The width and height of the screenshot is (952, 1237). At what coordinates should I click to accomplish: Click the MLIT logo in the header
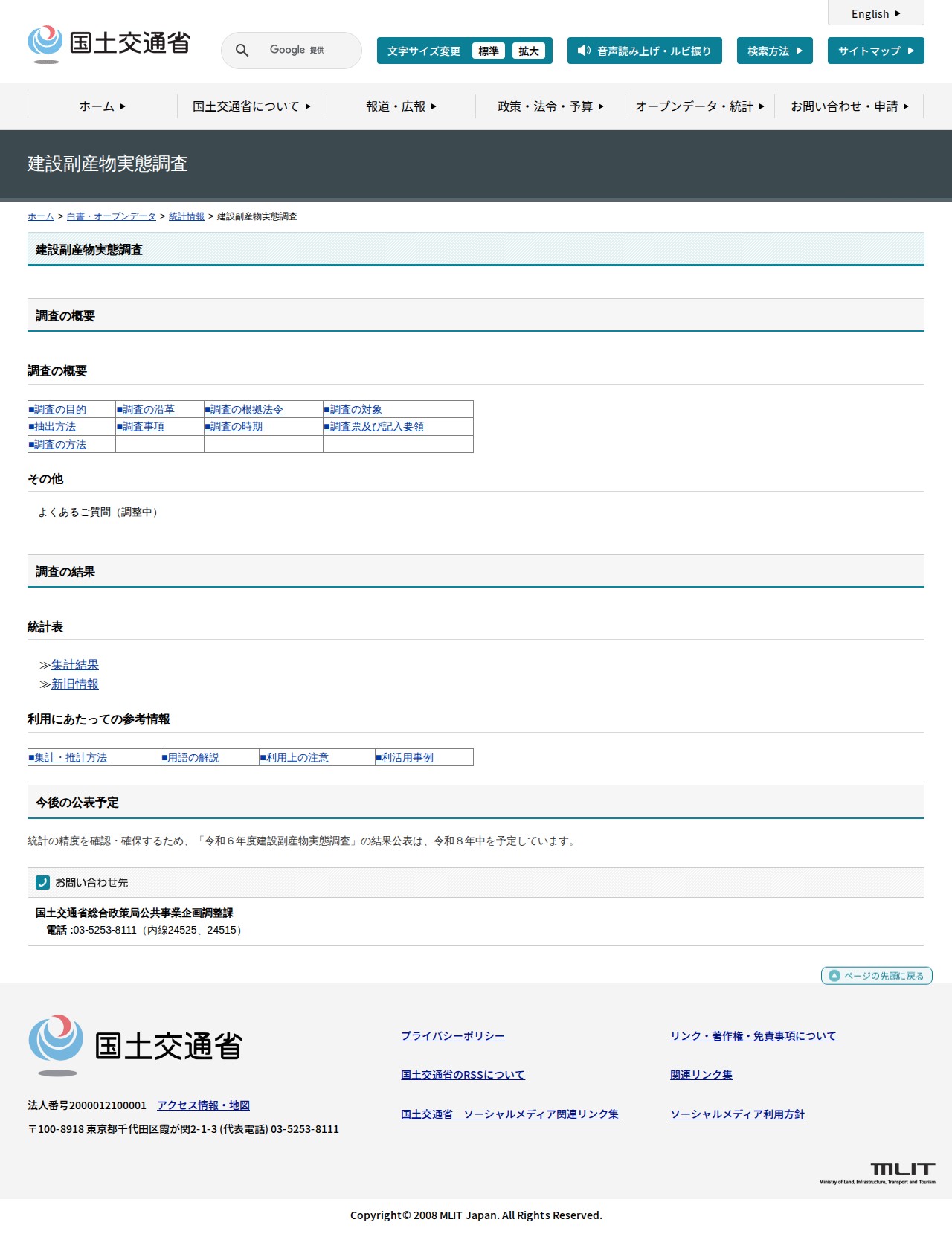[x=109, y=44]
